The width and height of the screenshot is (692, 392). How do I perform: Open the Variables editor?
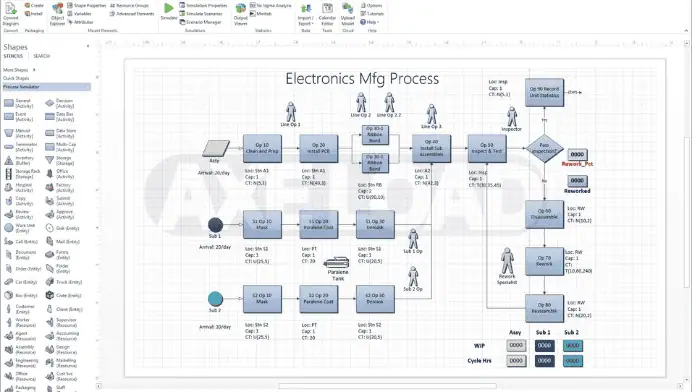(79, 14)
